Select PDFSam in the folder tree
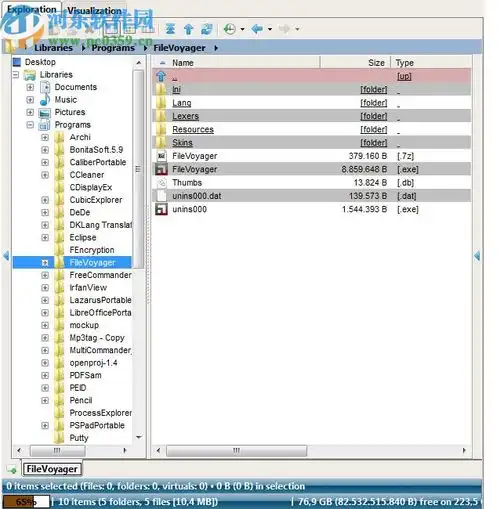This screenshot has height=509, width=500. pos(85,375)
